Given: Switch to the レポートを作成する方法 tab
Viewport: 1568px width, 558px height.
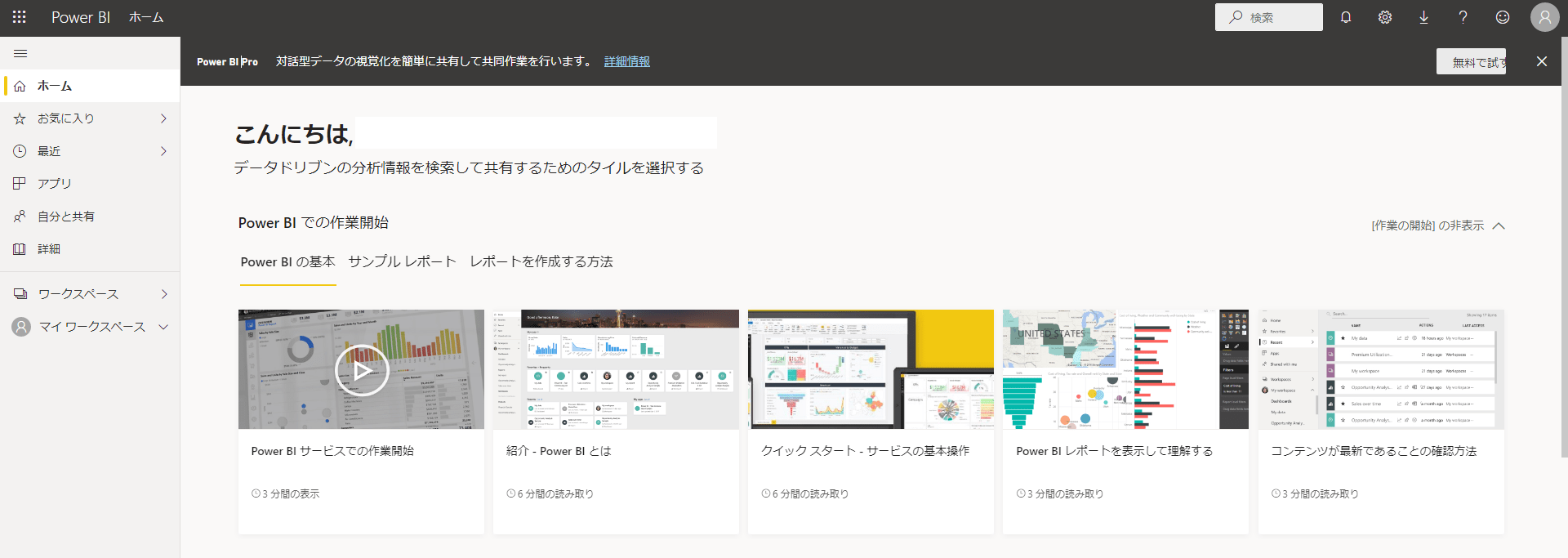Looking at the screenshot, I should tap(541, 262).
